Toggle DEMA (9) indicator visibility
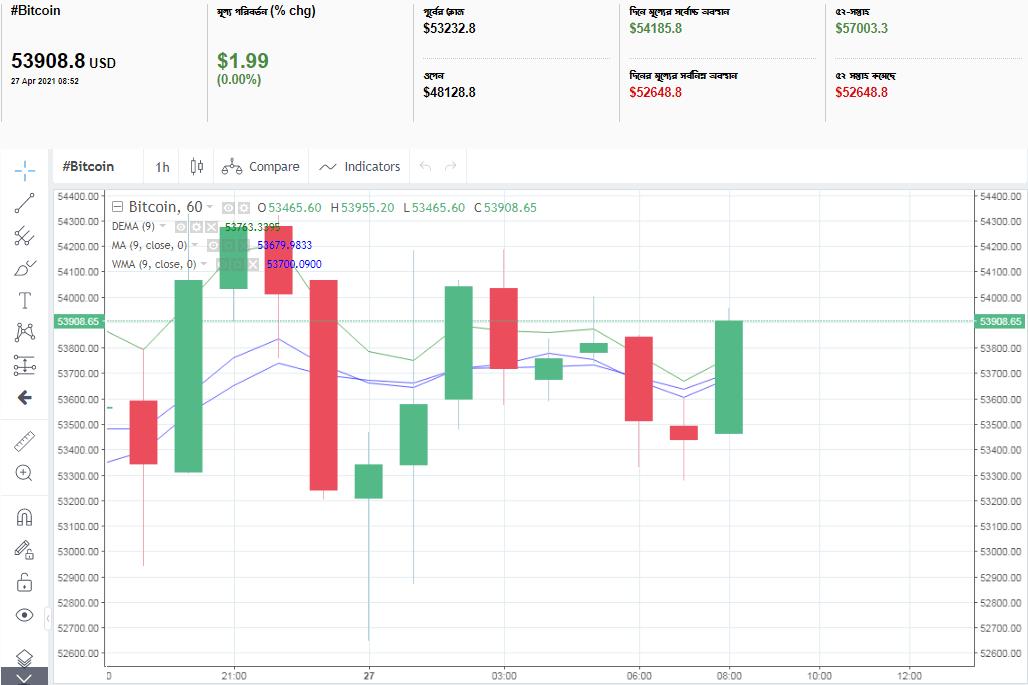This screenshot has height=685, width=1028. pos(181,227)
